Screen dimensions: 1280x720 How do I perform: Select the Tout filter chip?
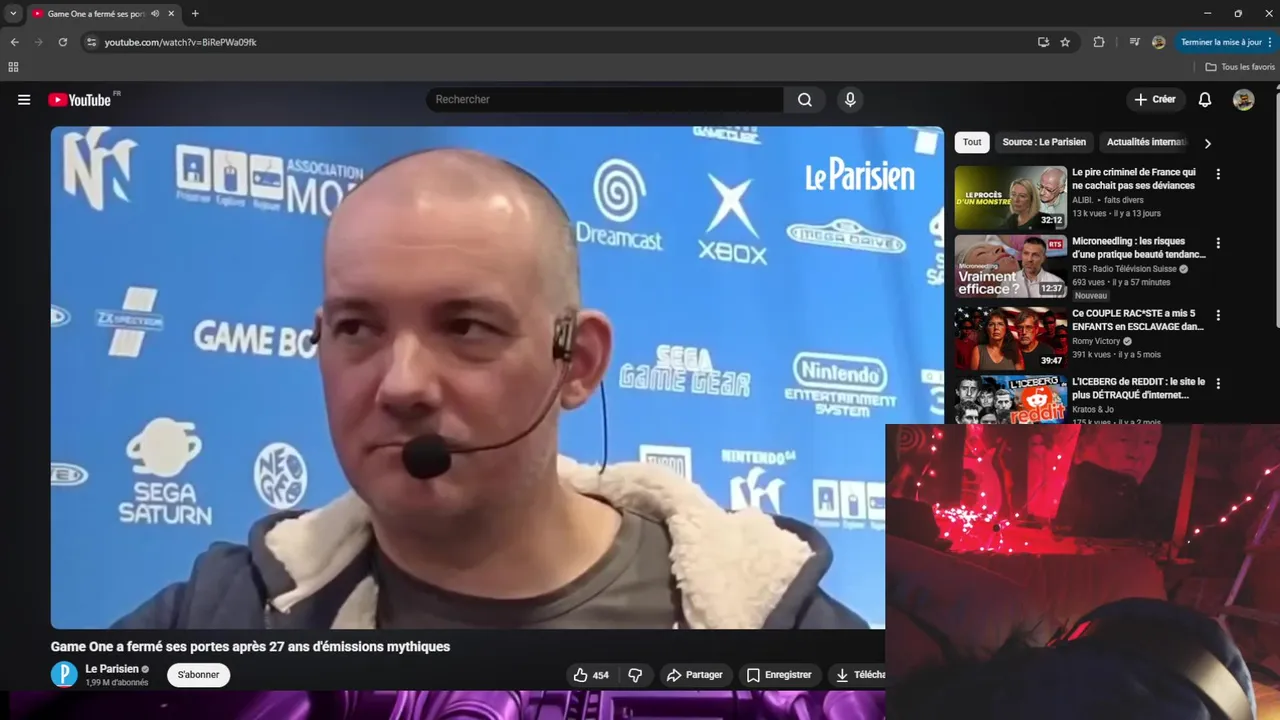(972, 142)
